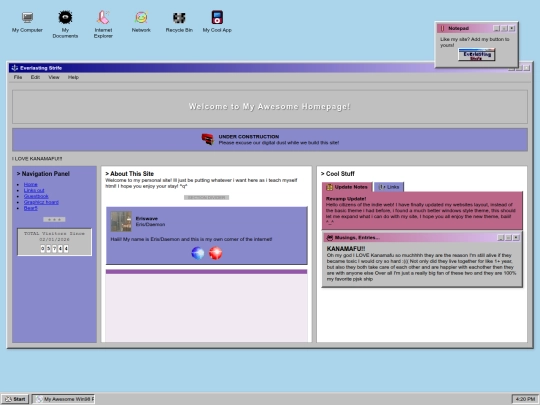Image resolution: width=540 pixels, height=405 pixels.
Task: Click the red gem orb icon
Action: tap(216, 253)
